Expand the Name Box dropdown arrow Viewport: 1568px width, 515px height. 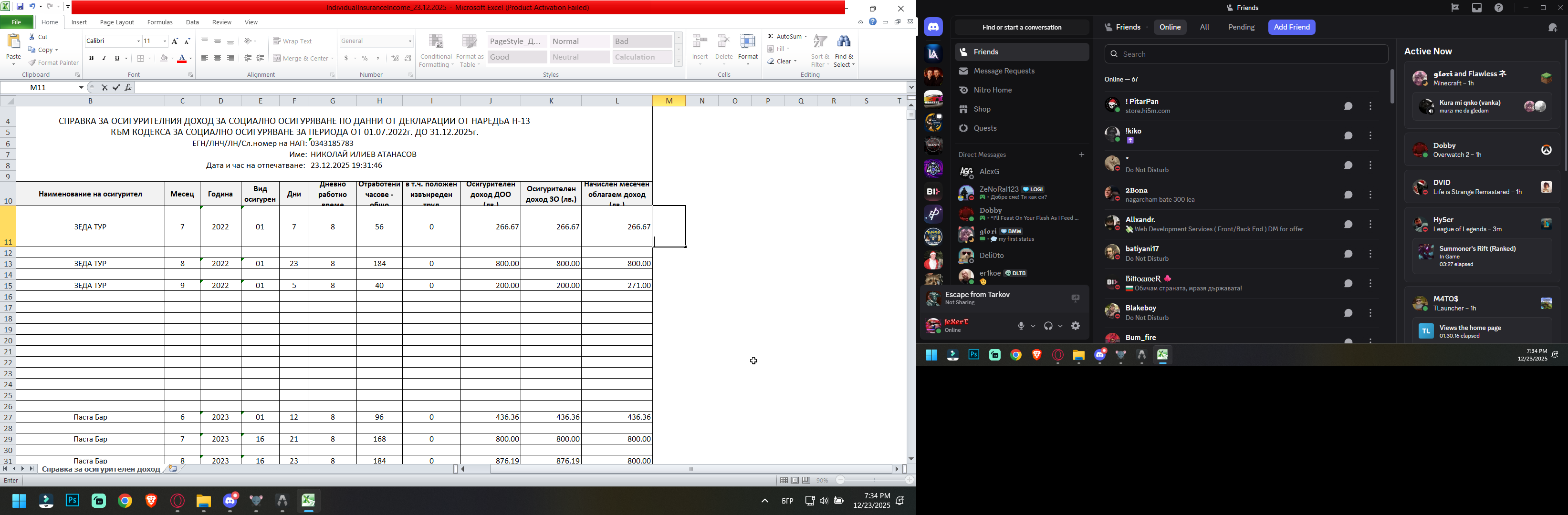[81, 88]
